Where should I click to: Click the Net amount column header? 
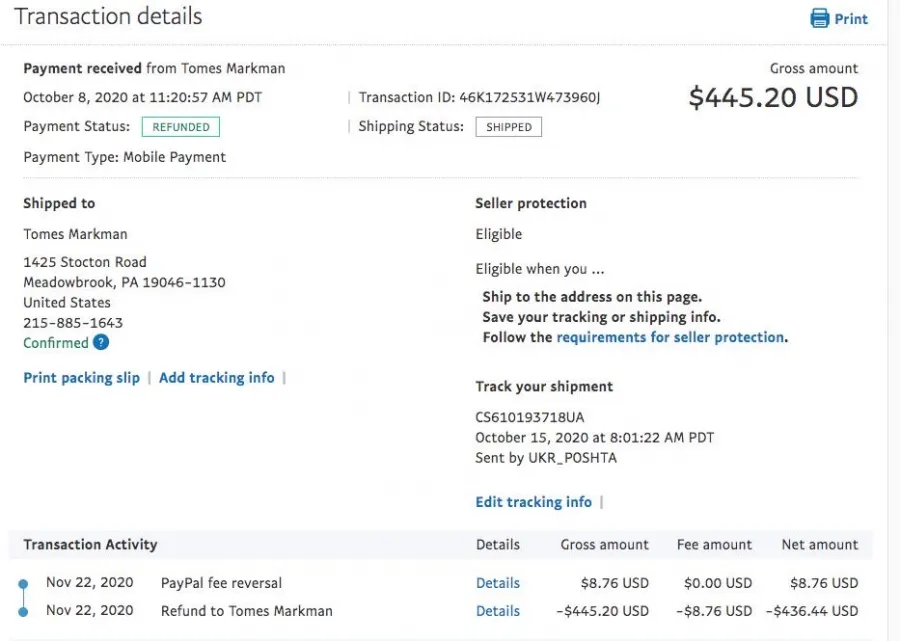pos(820,545)
